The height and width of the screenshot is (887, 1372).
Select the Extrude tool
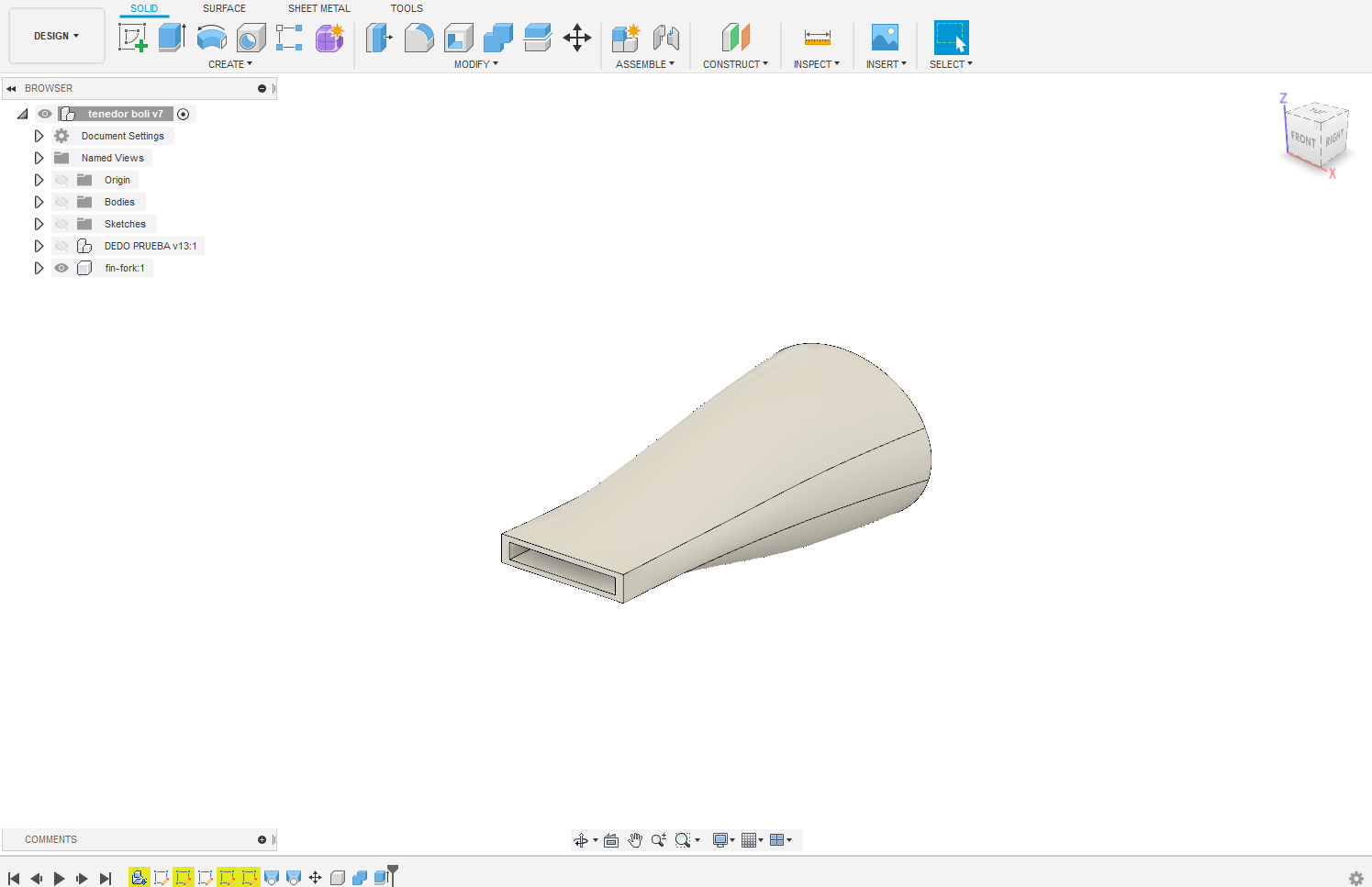(172, 38)
